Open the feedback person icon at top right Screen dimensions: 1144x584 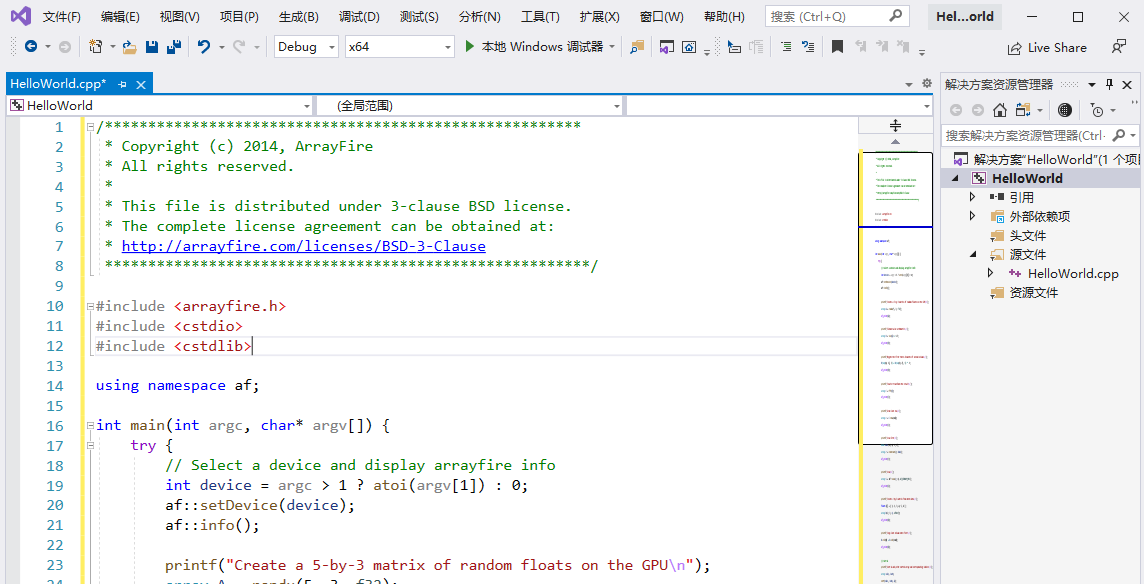click(1118, 47)
